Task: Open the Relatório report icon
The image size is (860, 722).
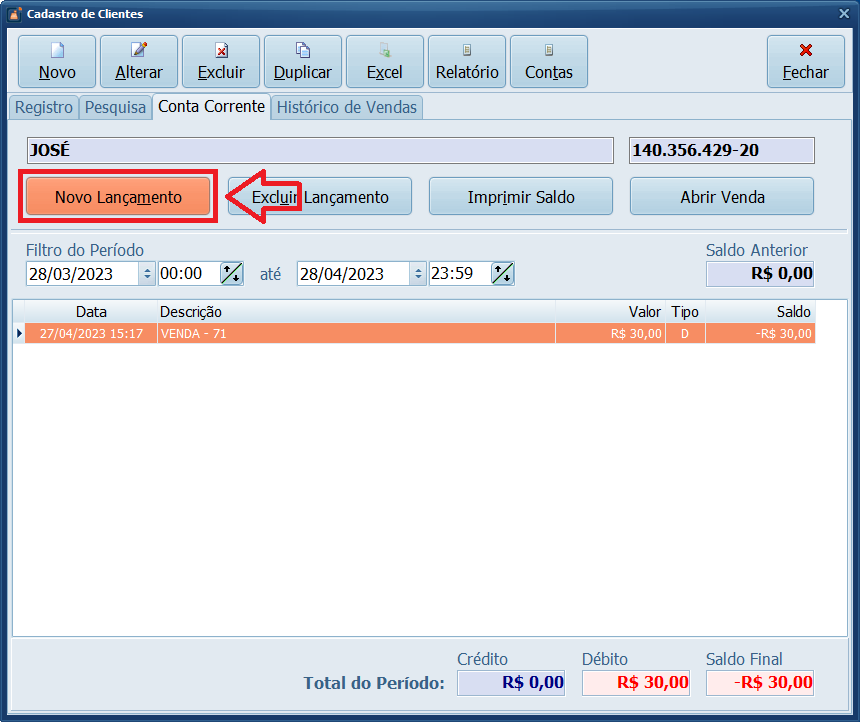Action: (467, 50)
